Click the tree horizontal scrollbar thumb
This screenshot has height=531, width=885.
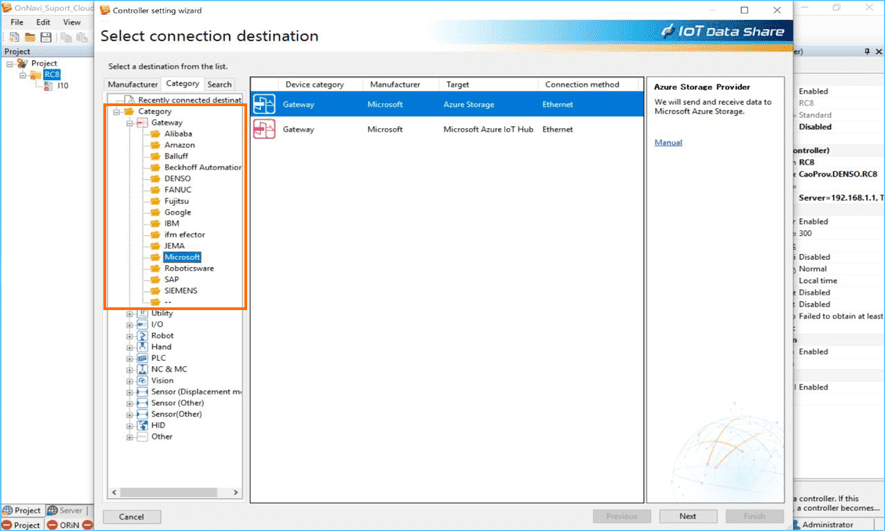coord(168,493)
